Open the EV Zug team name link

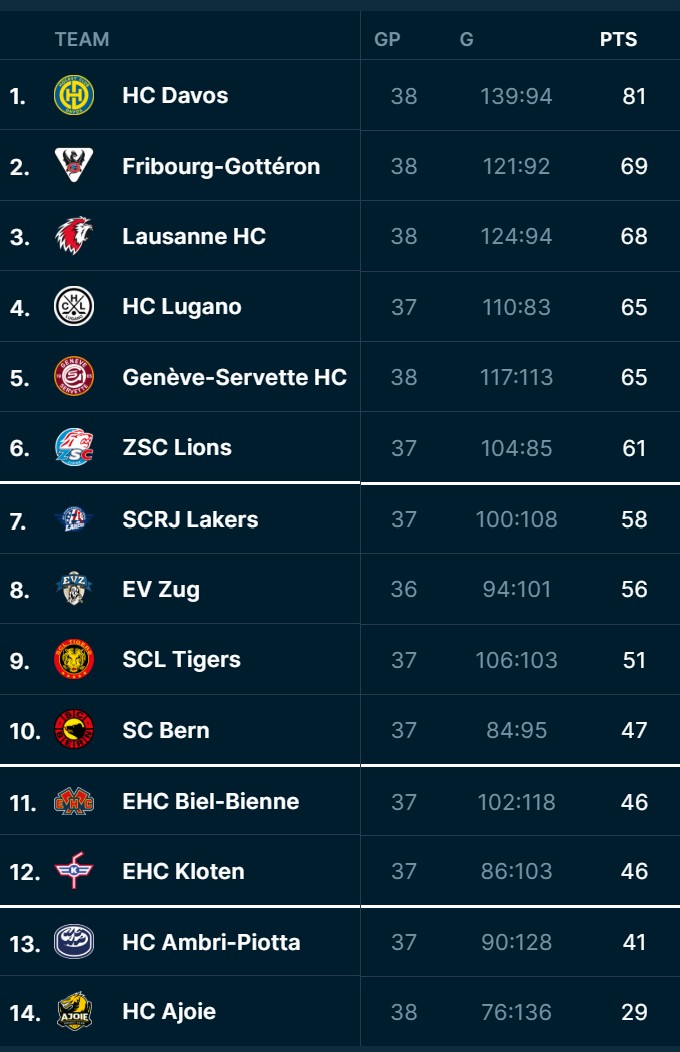[x=161, y=589]
